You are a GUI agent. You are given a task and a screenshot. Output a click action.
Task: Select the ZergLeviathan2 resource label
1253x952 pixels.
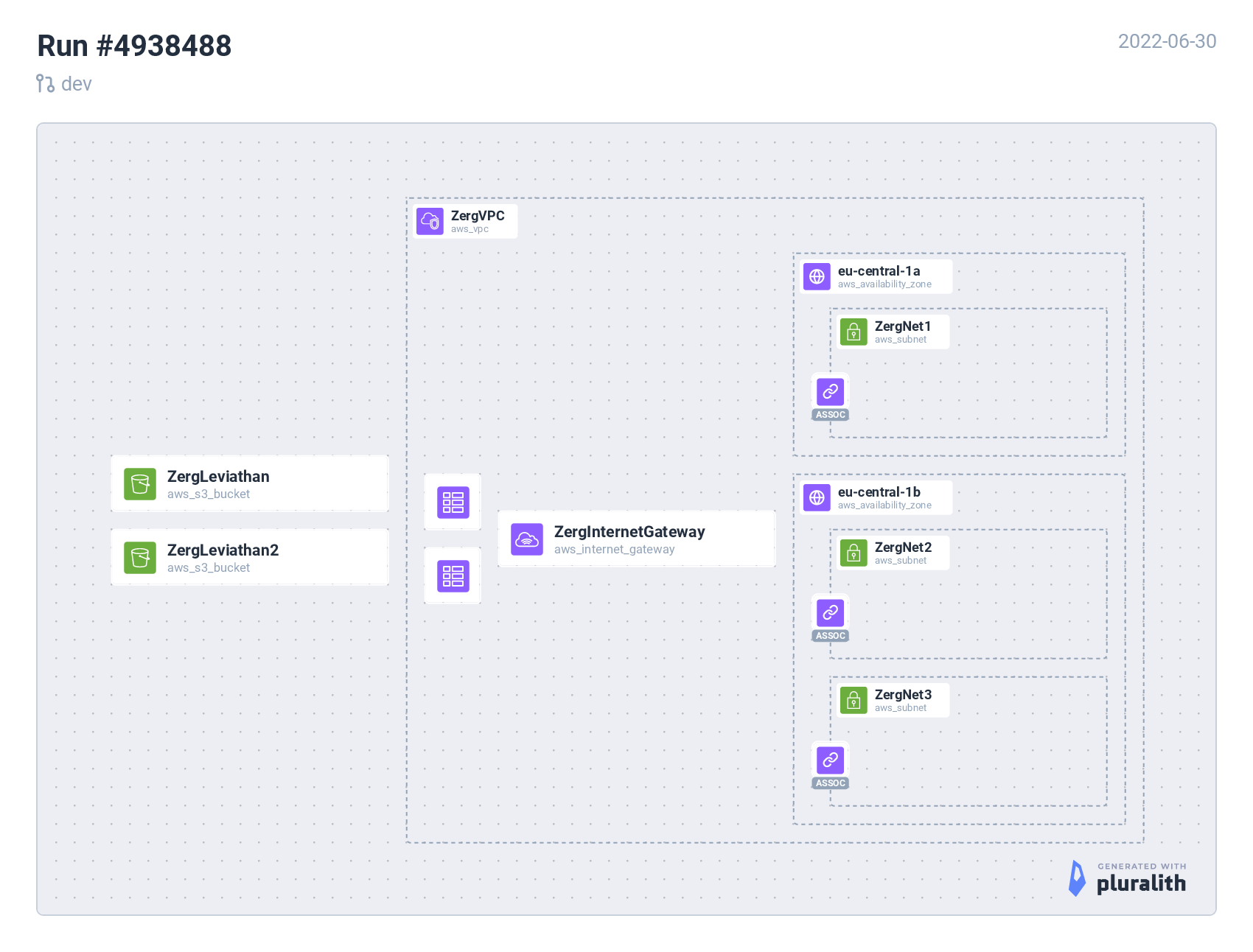click(223, 550)
